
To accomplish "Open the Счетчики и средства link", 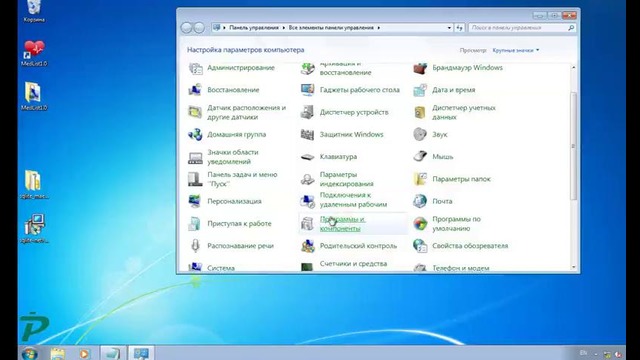I will pos(353,264).
